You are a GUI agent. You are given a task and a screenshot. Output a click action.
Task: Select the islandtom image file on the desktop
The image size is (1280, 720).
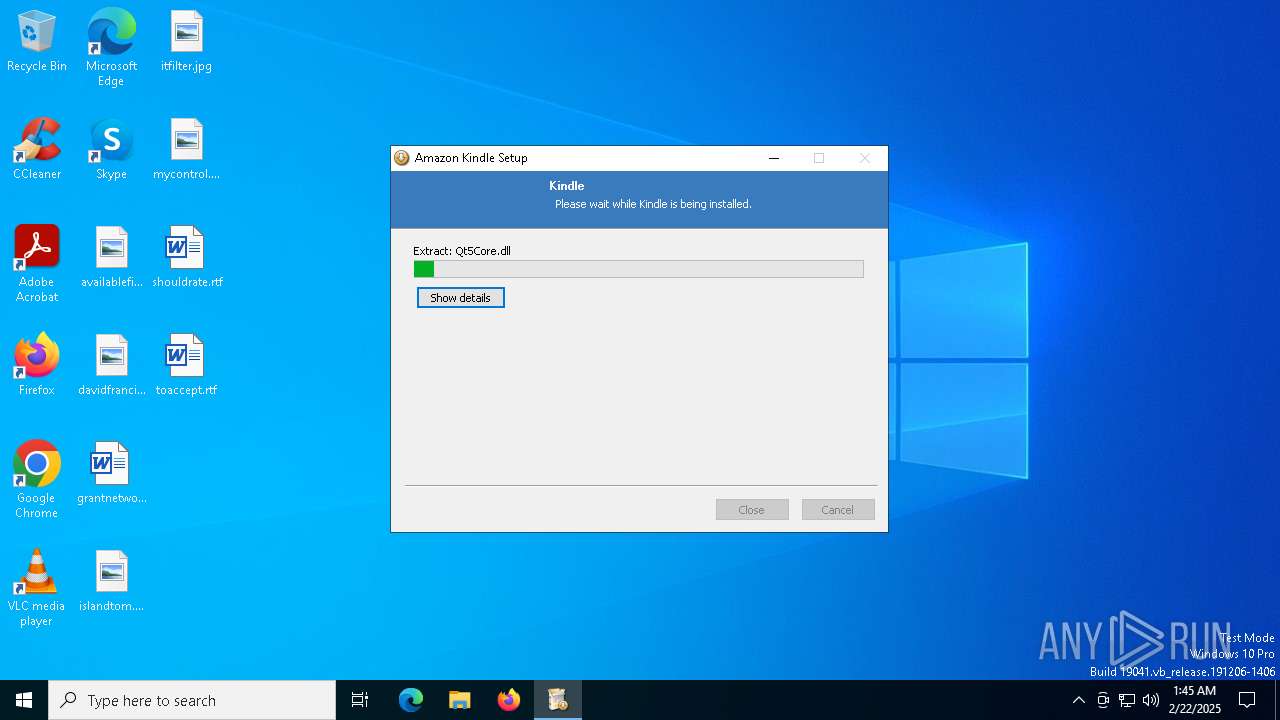pyautogui.click(x=111, y=581)
